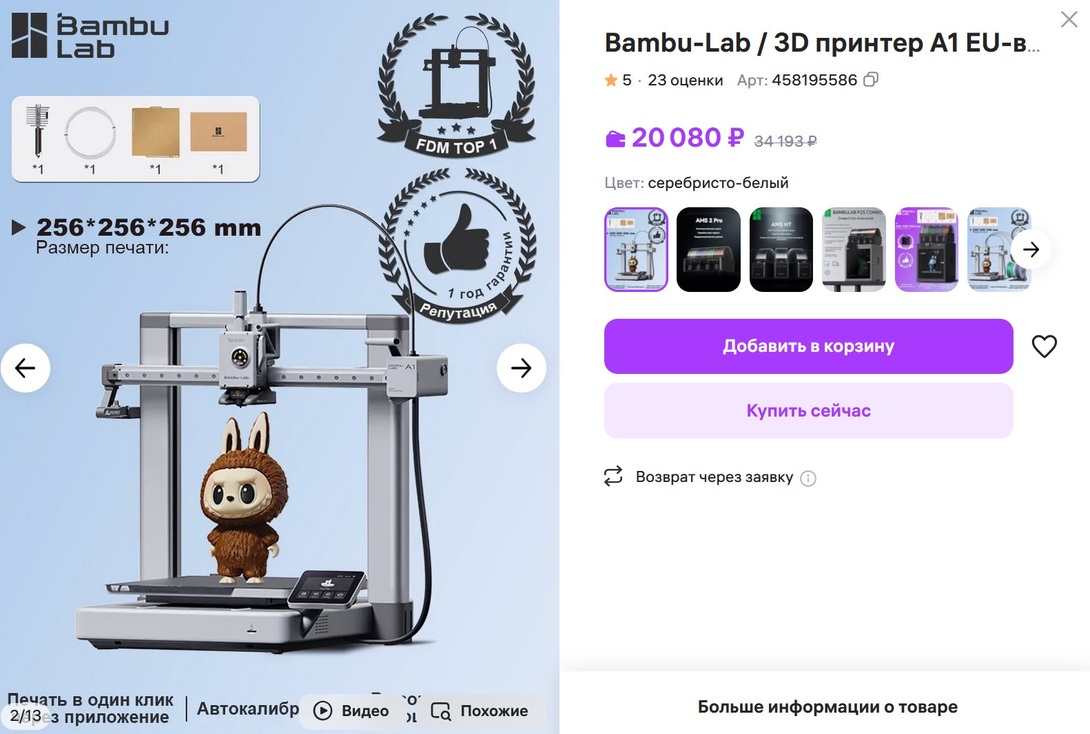Play the product video
Viewport: 1090px width, 734px height.
tap(351, 710)
